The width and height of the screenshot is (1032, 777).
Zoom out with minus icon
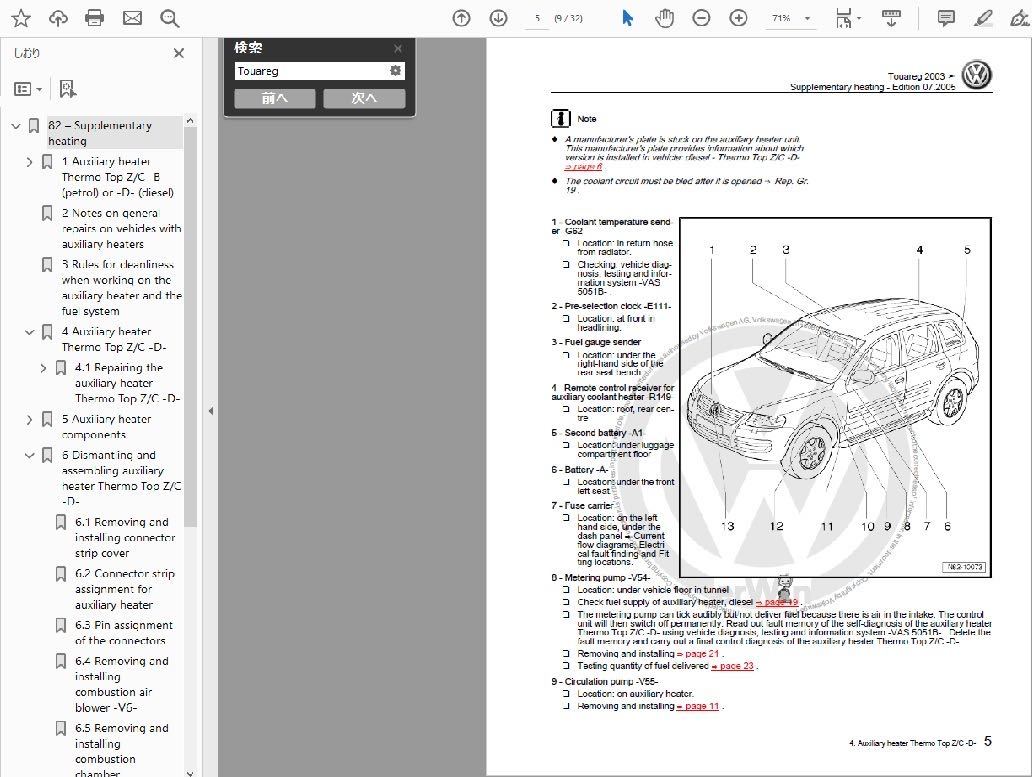click(702, 18)
